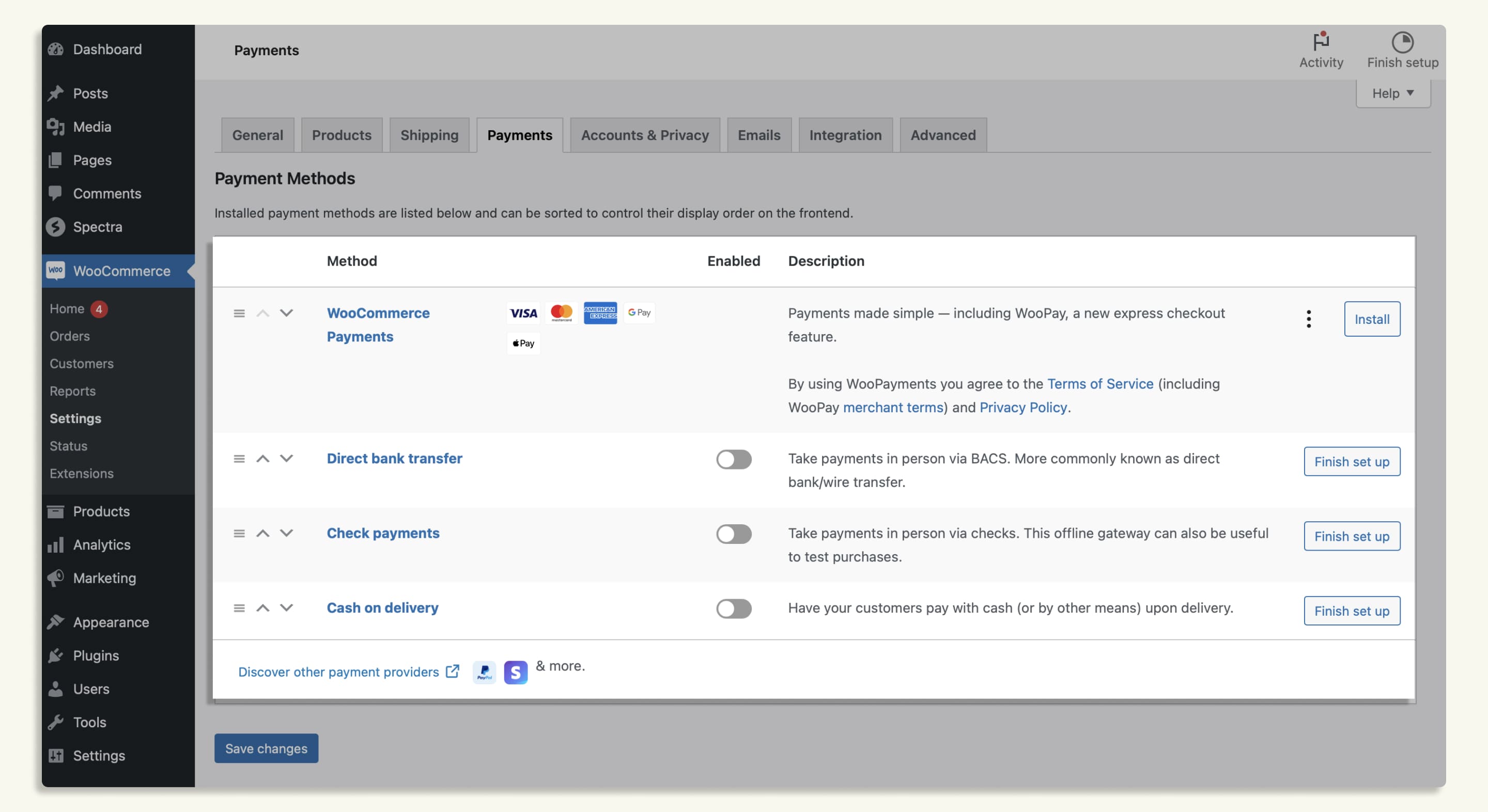Open the Accounts & Privacy tab
The width and height of the screenshot is (1488, 812).
[645, 135]
